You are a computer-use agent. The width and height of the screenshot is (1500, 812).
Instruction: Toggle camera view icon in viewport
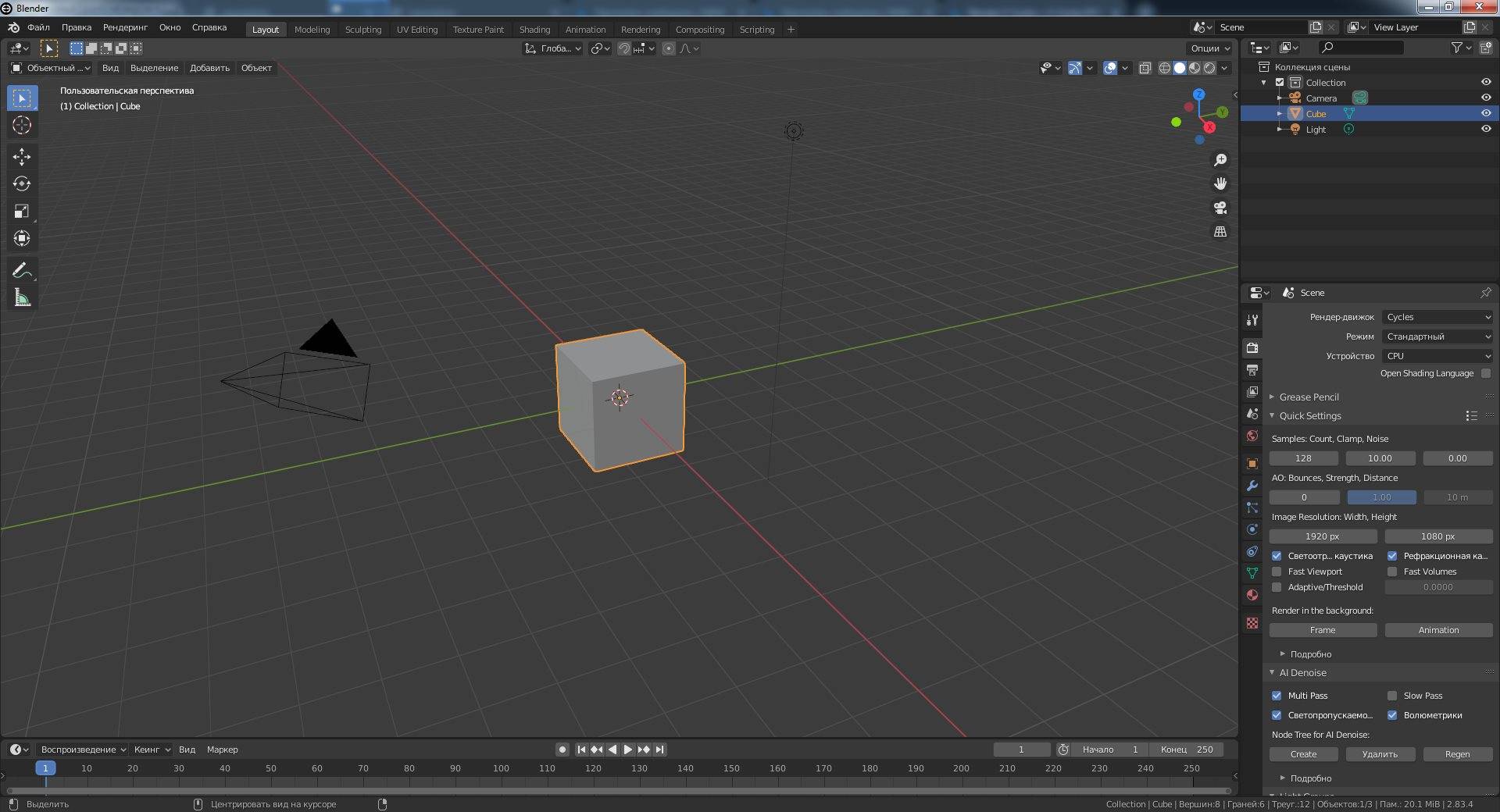click(1220, 208)
